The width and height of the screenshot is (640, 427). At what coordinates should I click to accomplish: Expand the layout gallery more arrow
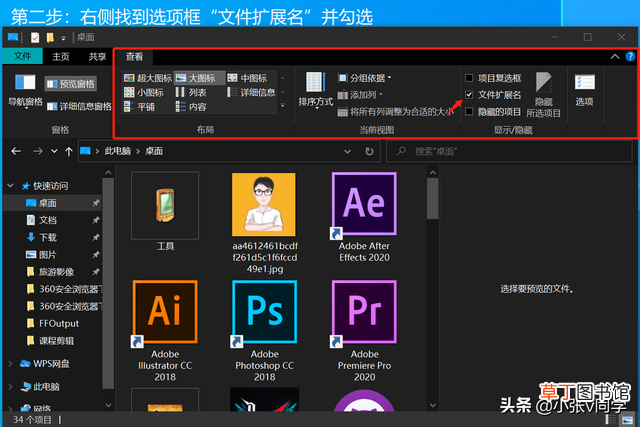tap(282, 106)
